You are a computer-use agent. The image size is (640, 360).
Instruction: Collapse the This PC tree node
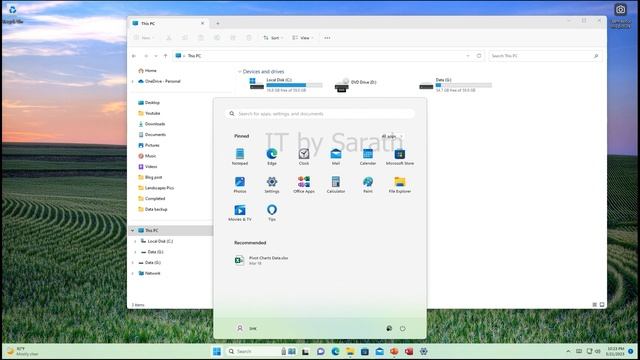click(132, 231)
